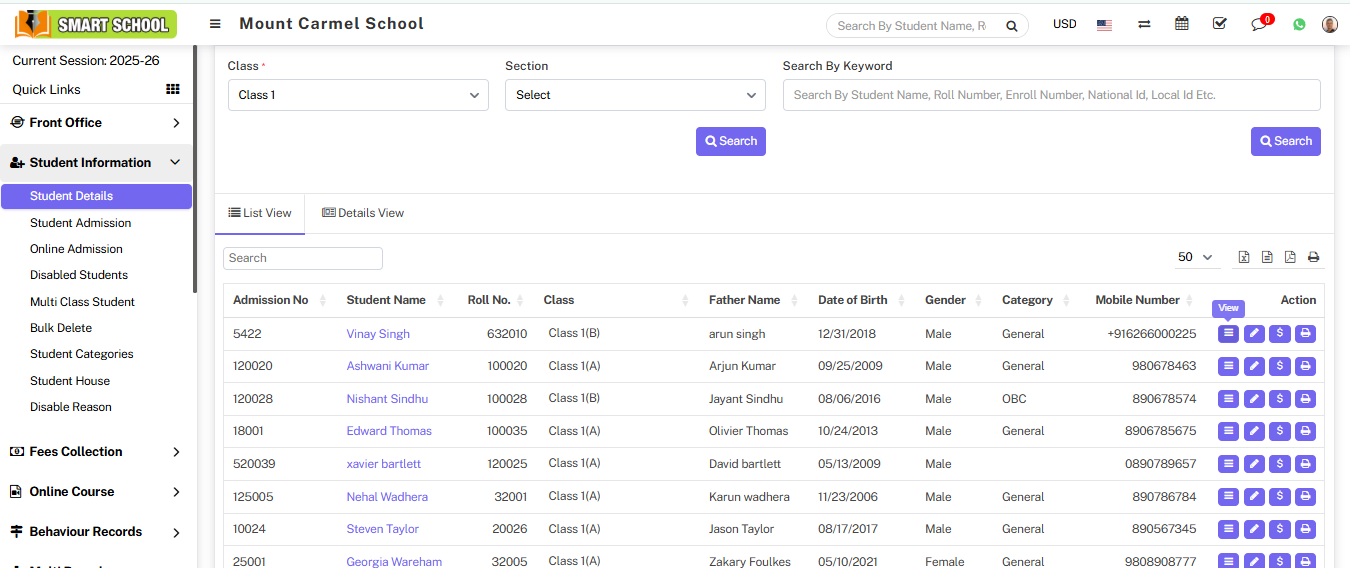Export student list as PDF

coord(1290,257)
